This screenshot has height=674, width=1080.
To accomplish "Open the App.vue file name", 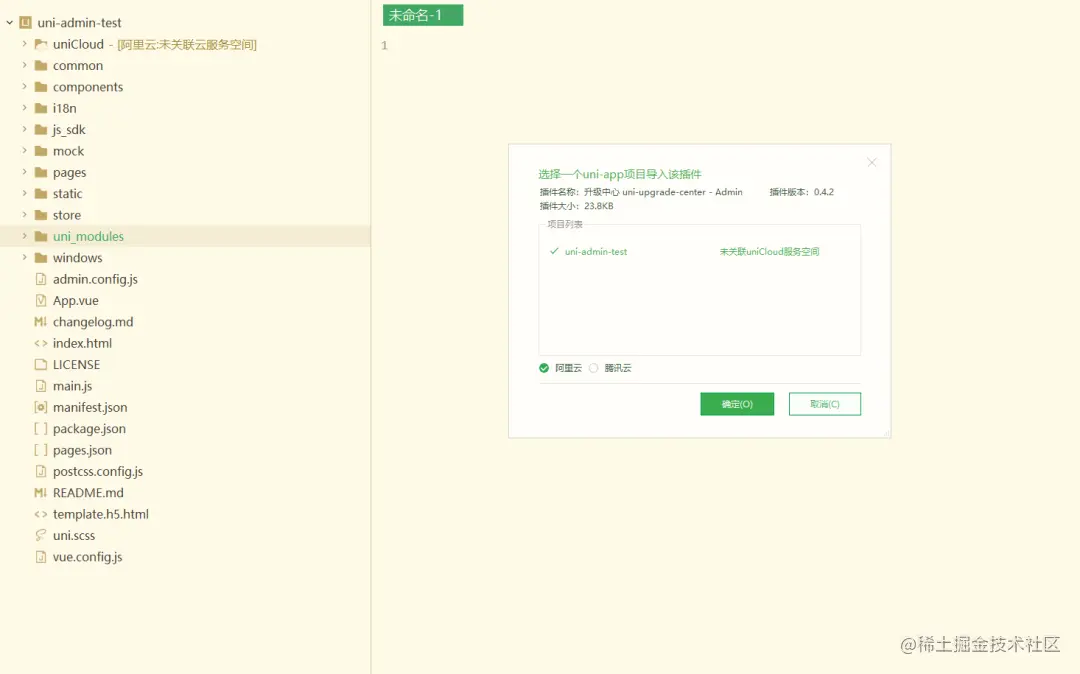I will click(75, 301).
